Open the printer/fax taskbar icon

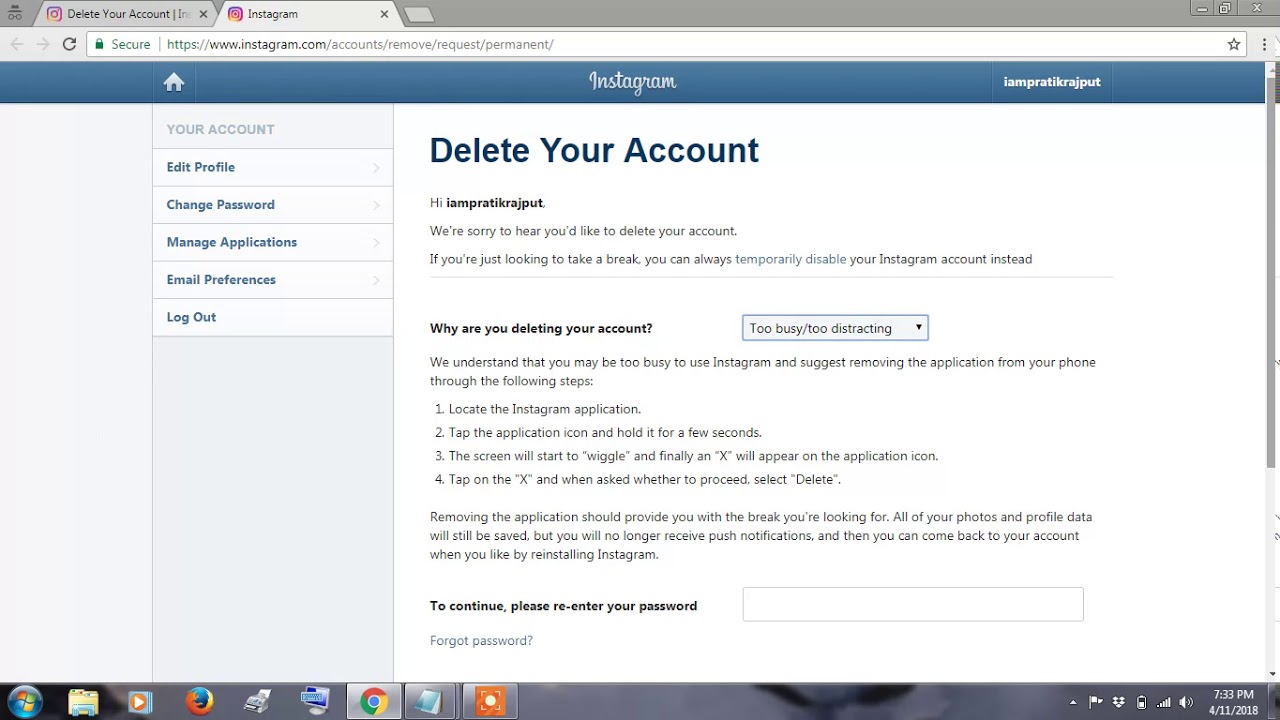point(257,702)
